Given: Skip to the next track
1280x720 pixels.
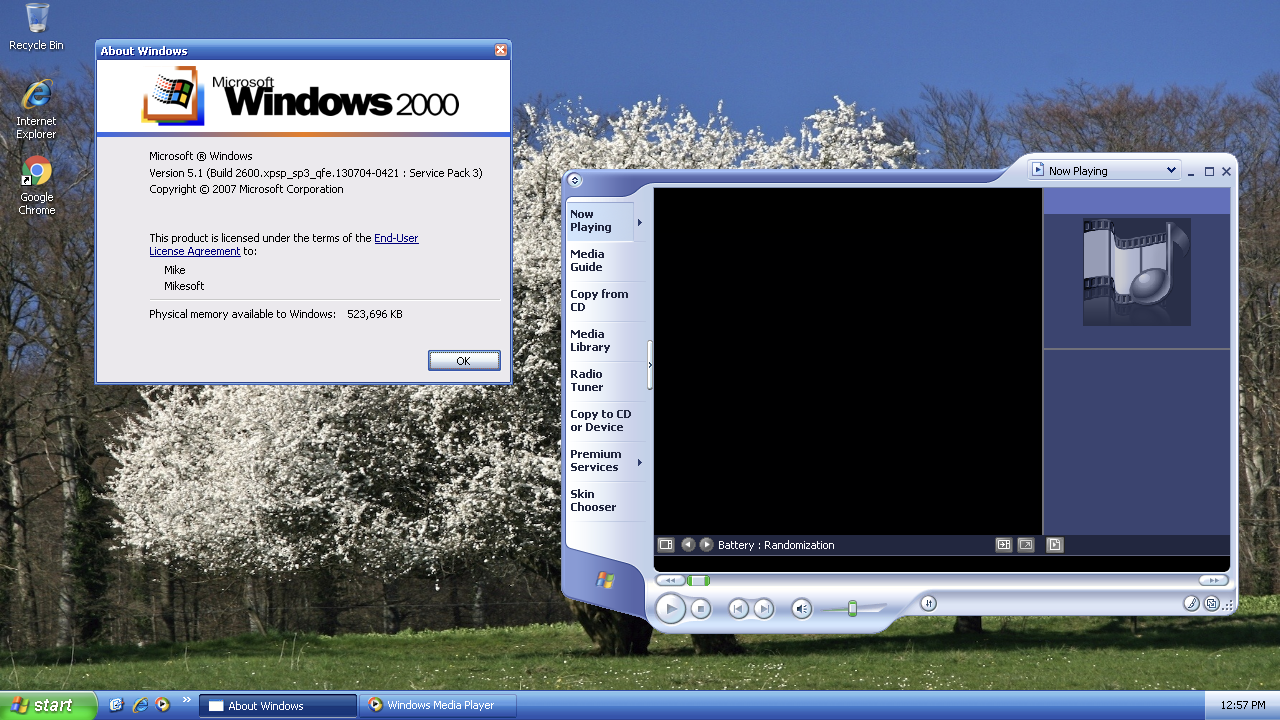Looking at the screenshot, I should (763, 608).
